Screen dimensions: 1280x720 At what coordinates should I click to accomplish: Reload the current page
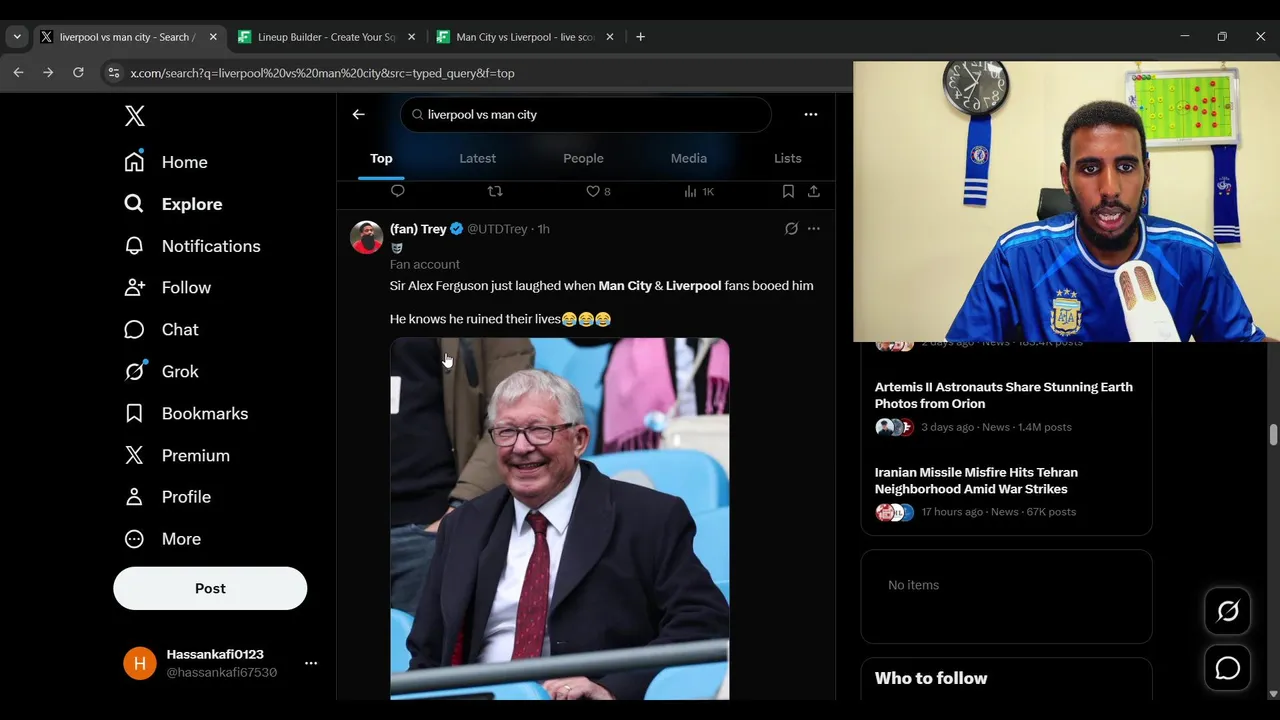pyautogui.click(x=78, y=73)
